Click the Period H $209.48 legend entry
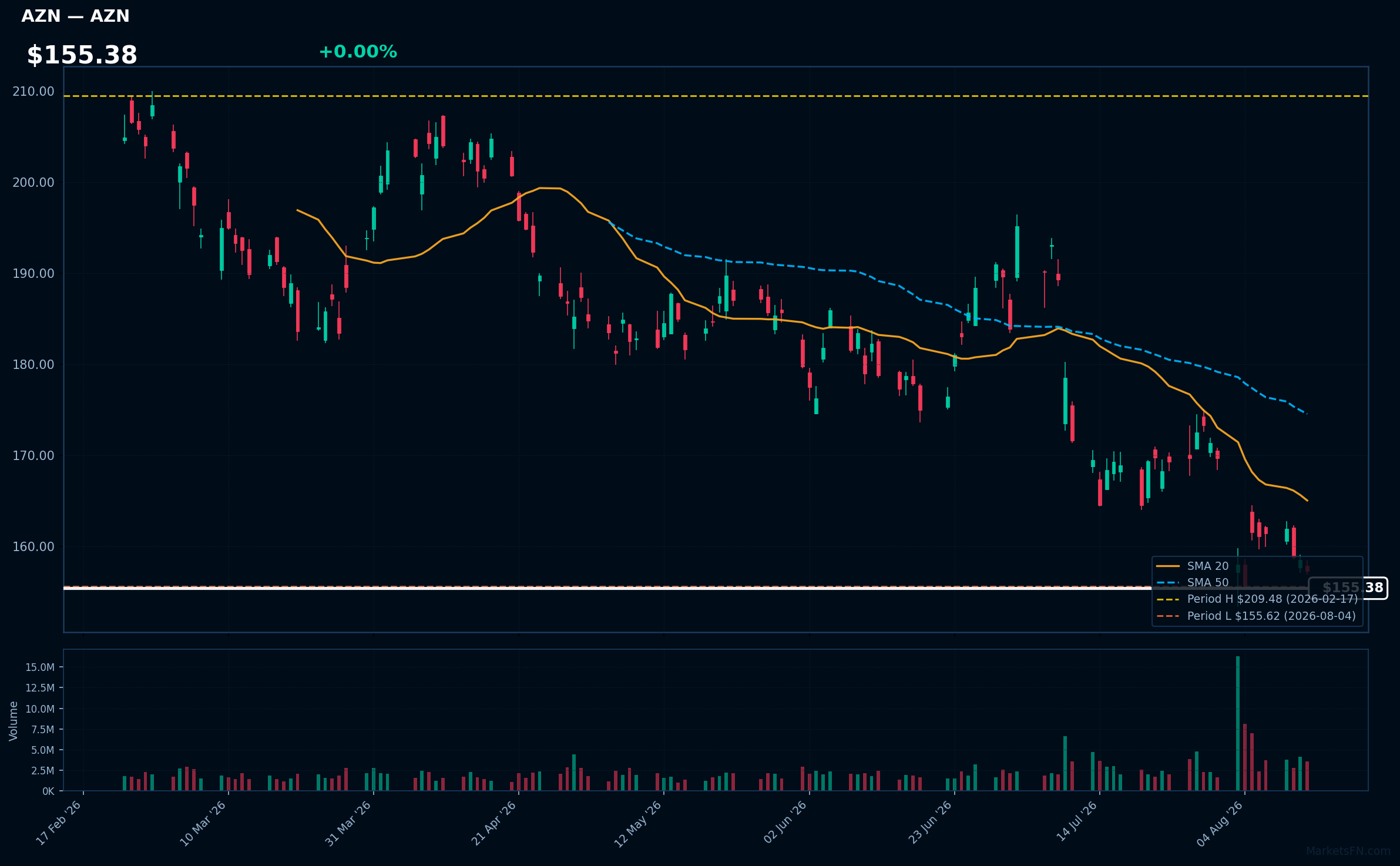Screen dimensions: 1400x866 pyautogui.click(x=1257, y=599)
